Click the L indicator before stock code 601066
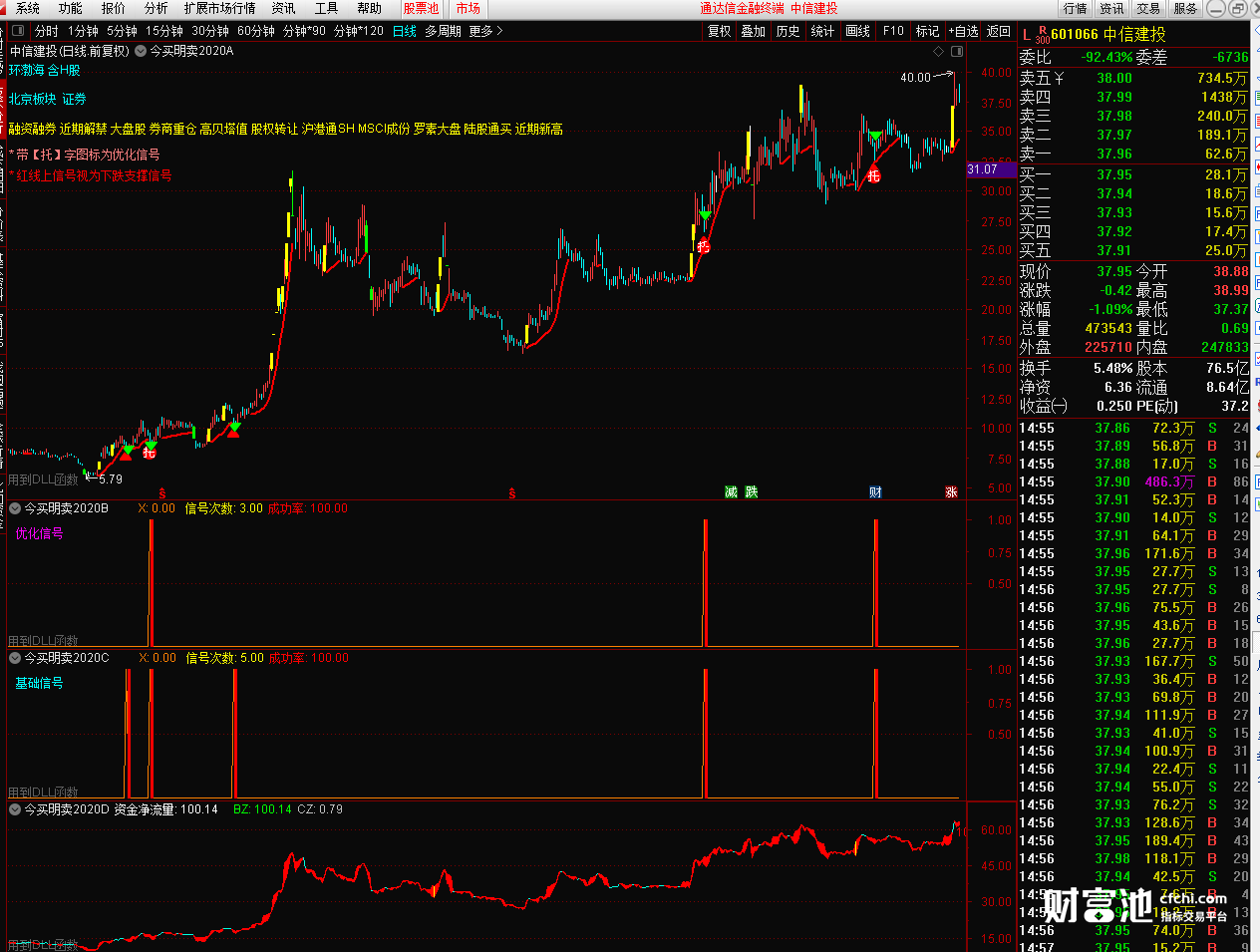This screenshot has height=952, width=1260. [x=1026, y=35]
